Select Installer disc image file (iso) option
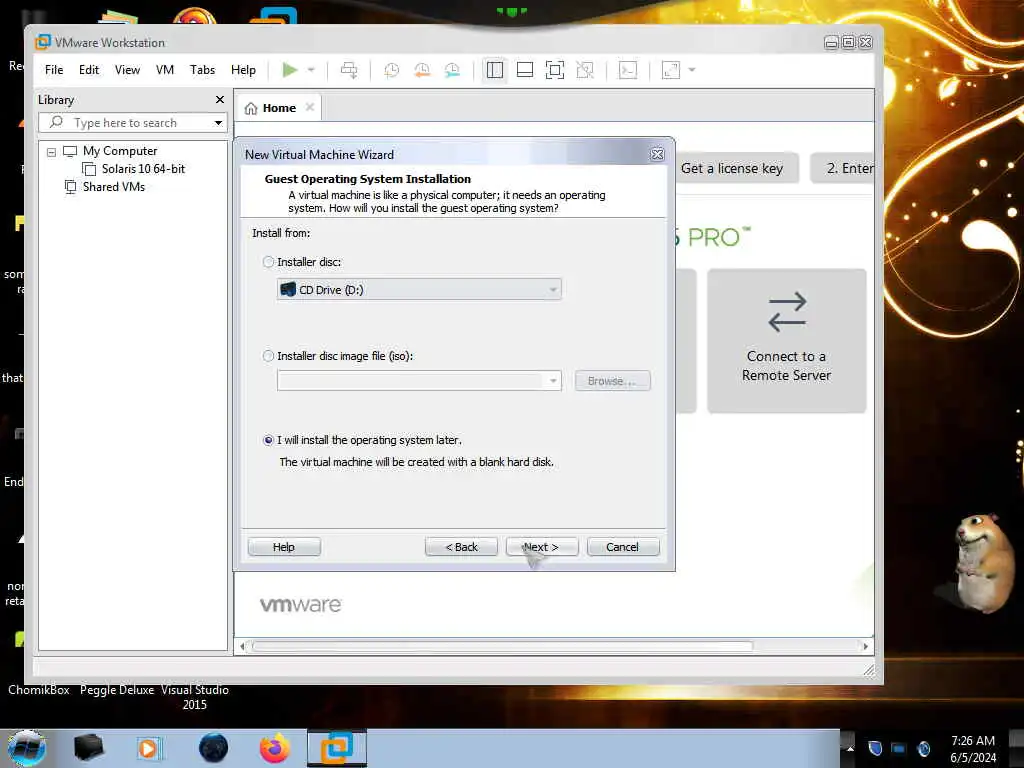The width and height of the screenshot is (1024, 768). (268, 356)
